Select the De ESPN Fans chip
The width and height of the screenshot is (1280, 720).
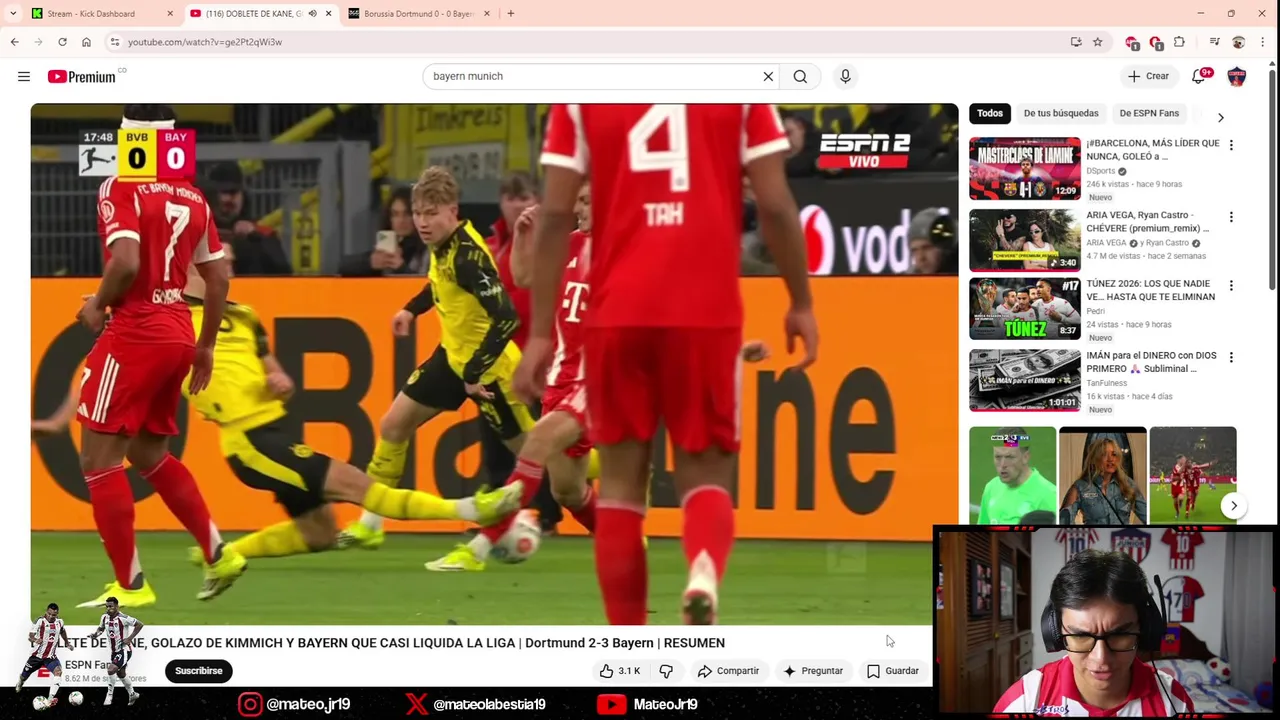(1149, 113)
